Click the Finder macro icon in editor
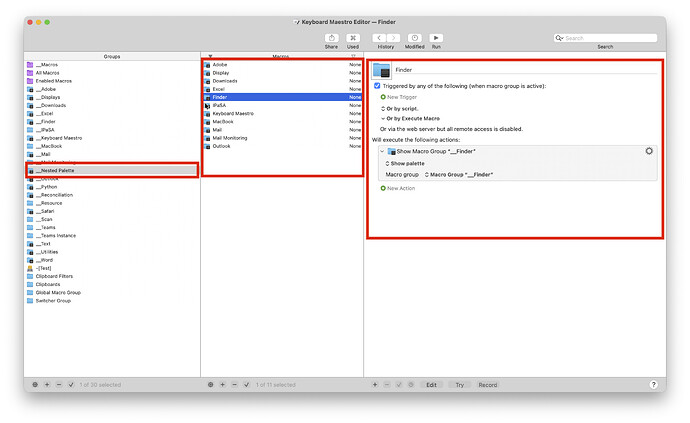The height and width of the screenshot is (423, 690). point(381,70)
